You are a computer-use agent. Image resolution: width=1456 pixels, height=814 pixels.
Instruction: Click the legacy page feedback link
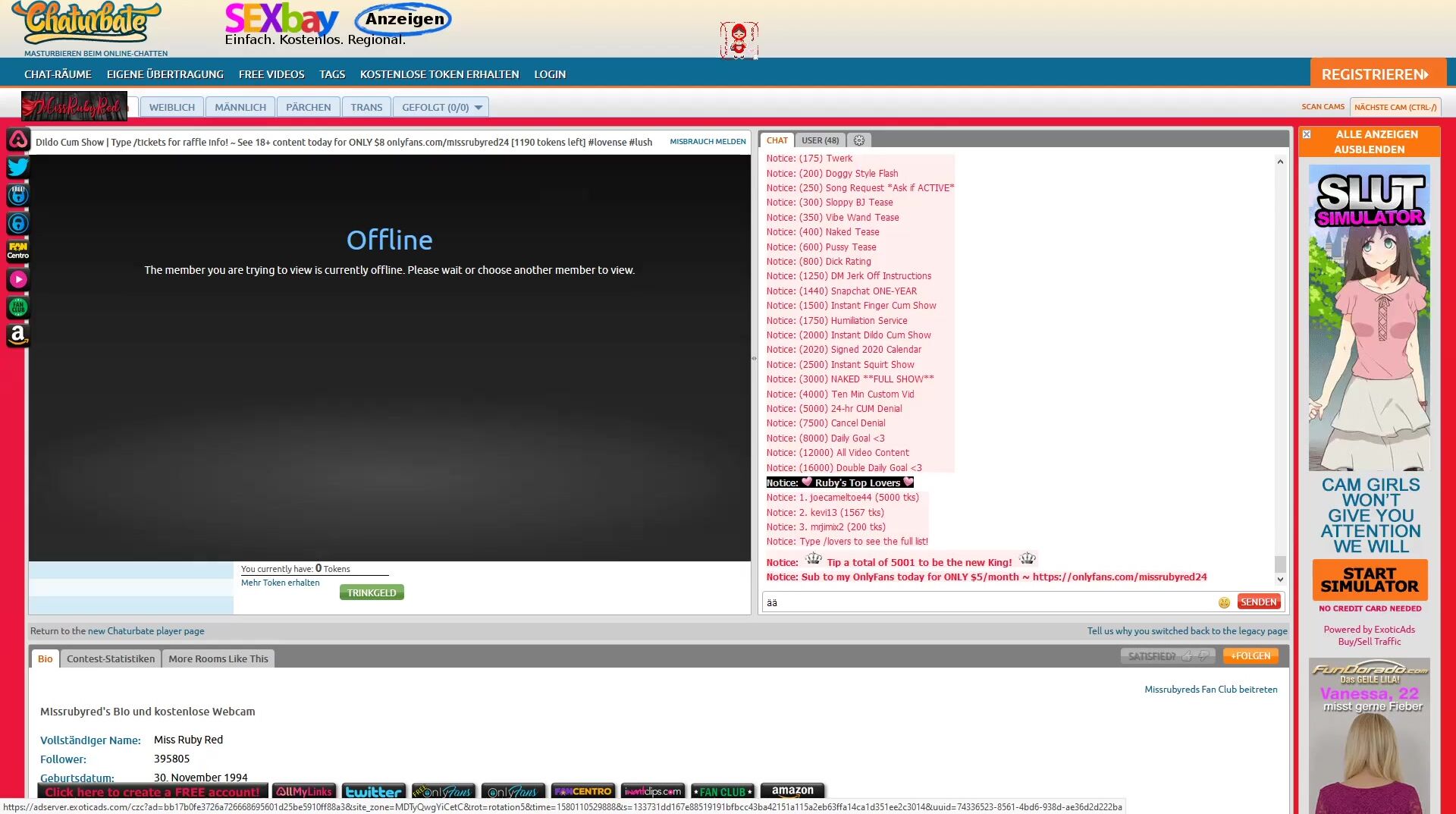click(x=1187, y=631)
